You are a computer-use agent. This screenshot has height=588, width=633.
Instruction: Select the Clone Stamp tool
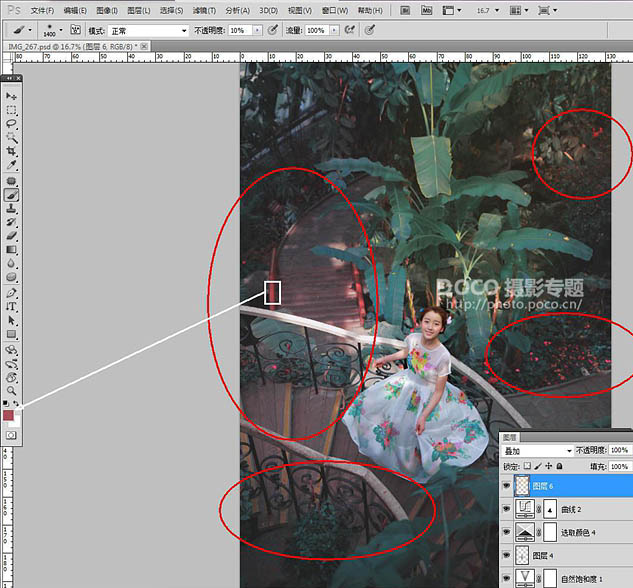11,209
